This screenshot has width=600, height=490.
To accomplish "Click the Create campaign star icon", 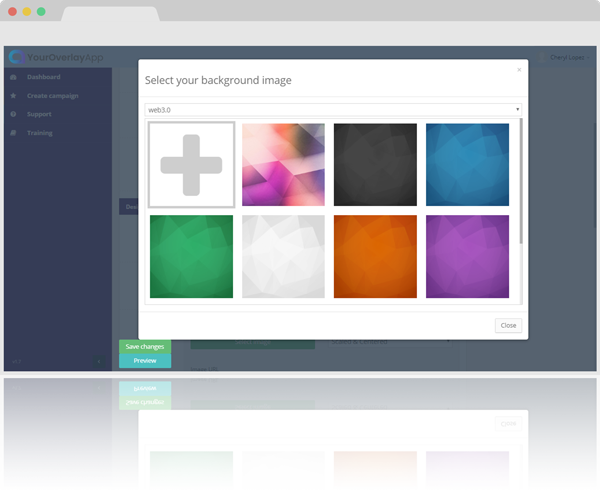I will click(13, 96).
